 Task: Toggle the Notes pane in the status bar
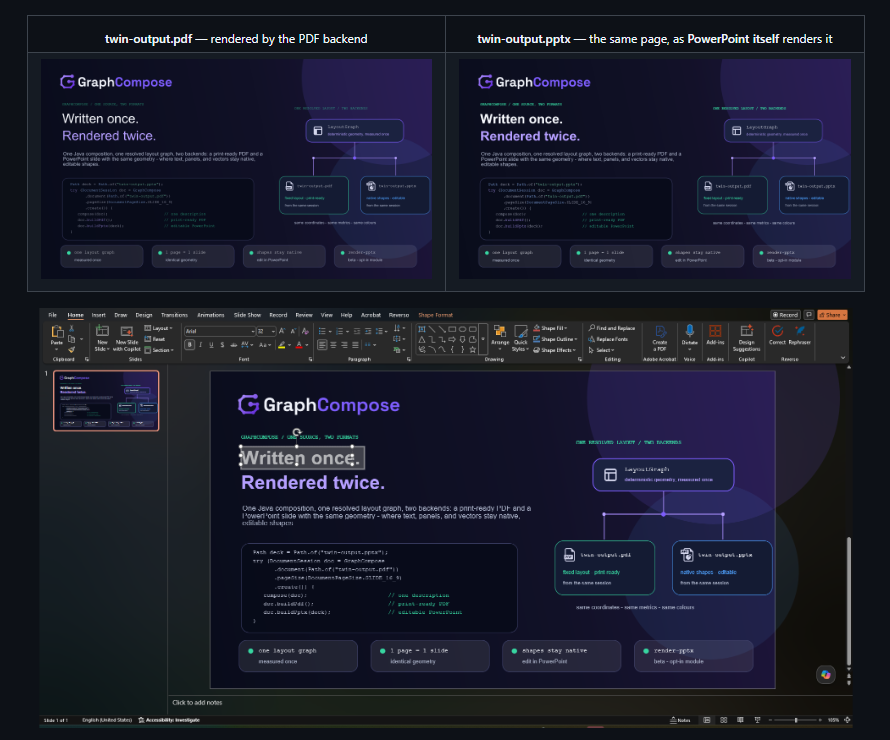680,720
